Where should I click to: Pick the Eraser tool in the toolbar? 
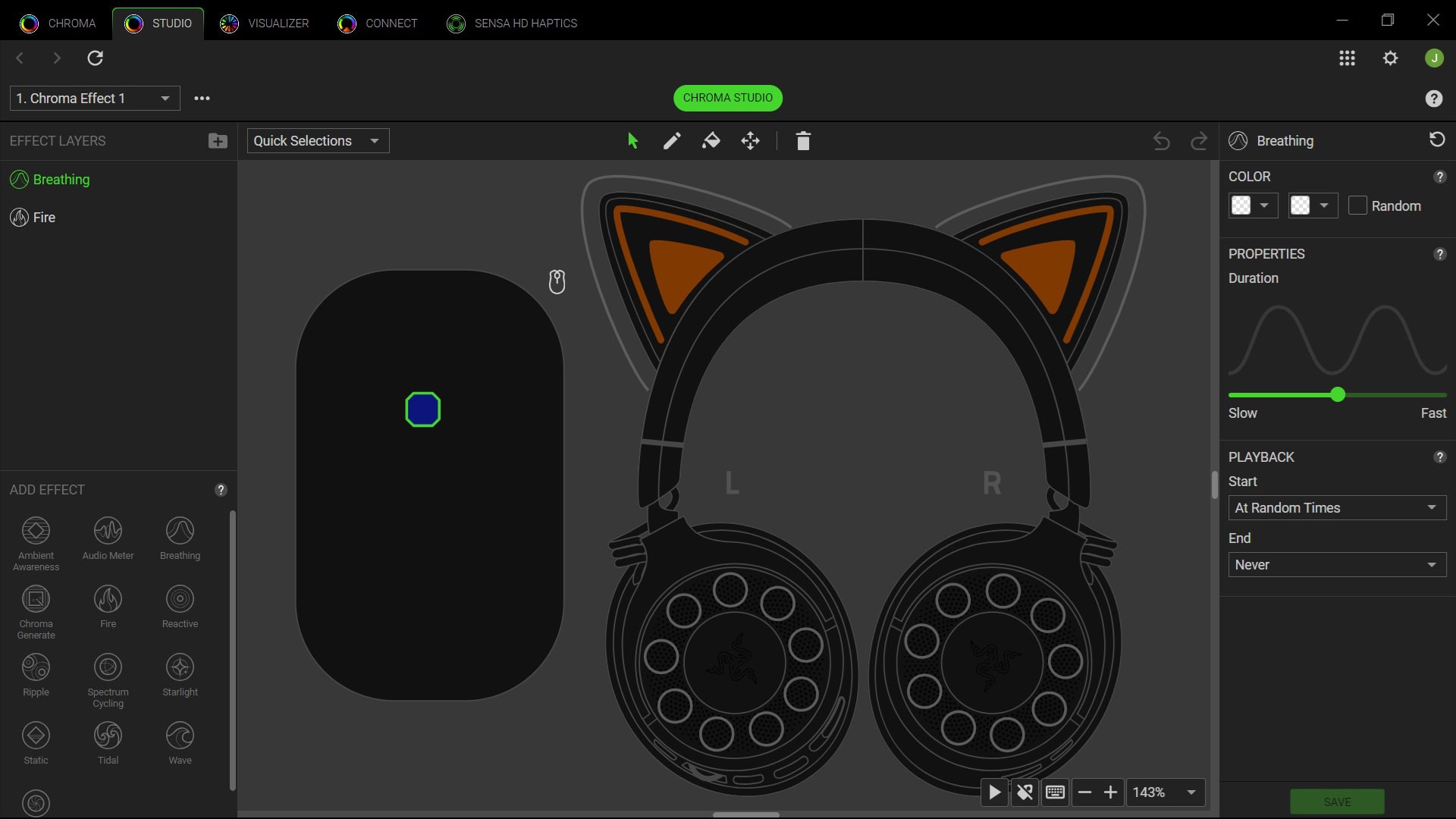pyautogui.click(x=711, y=140)
